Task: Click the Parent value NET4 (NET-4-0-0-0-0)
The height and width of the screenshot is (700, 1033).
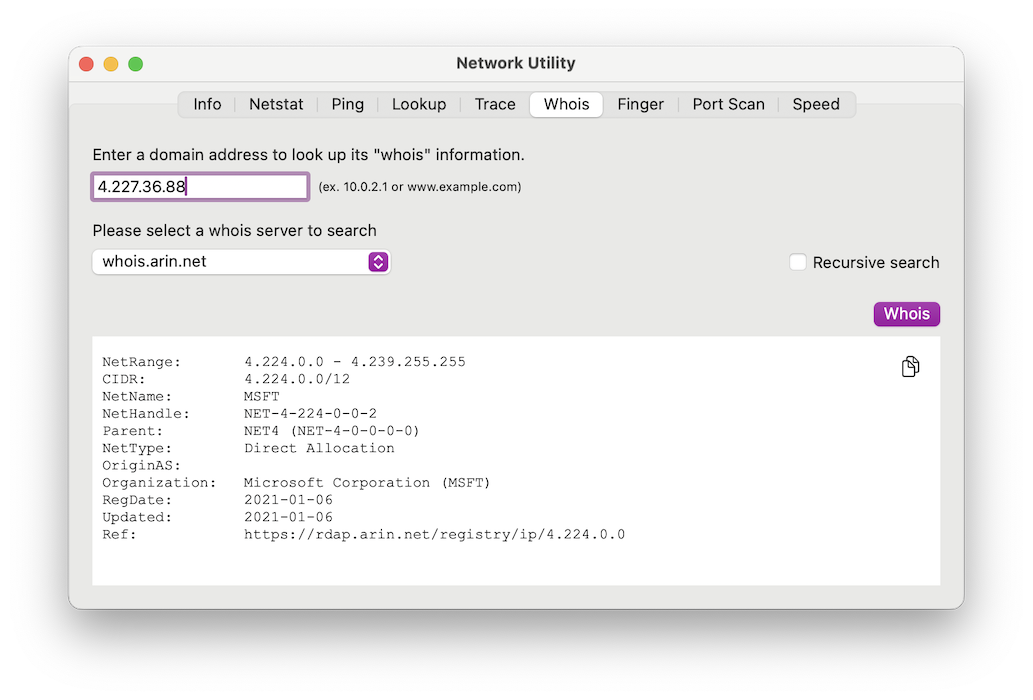Action: pyautogui.click(x=331, y=431)
